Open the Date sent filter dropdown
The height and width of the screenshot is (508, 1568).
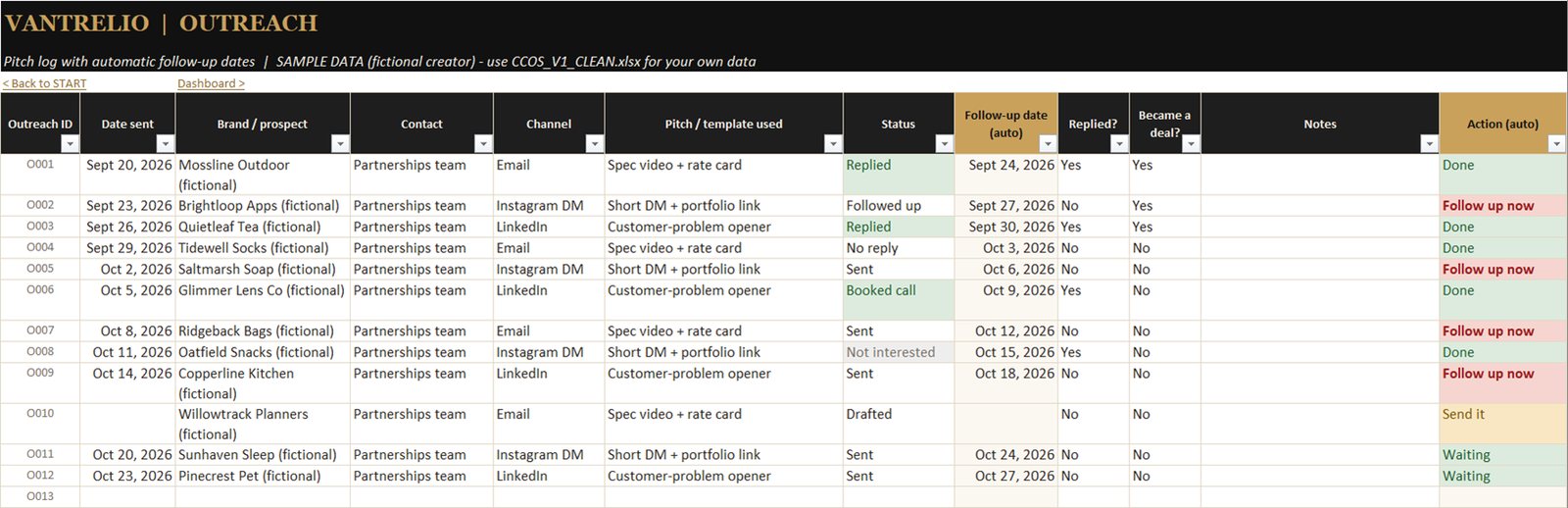(x=165, y=144)
